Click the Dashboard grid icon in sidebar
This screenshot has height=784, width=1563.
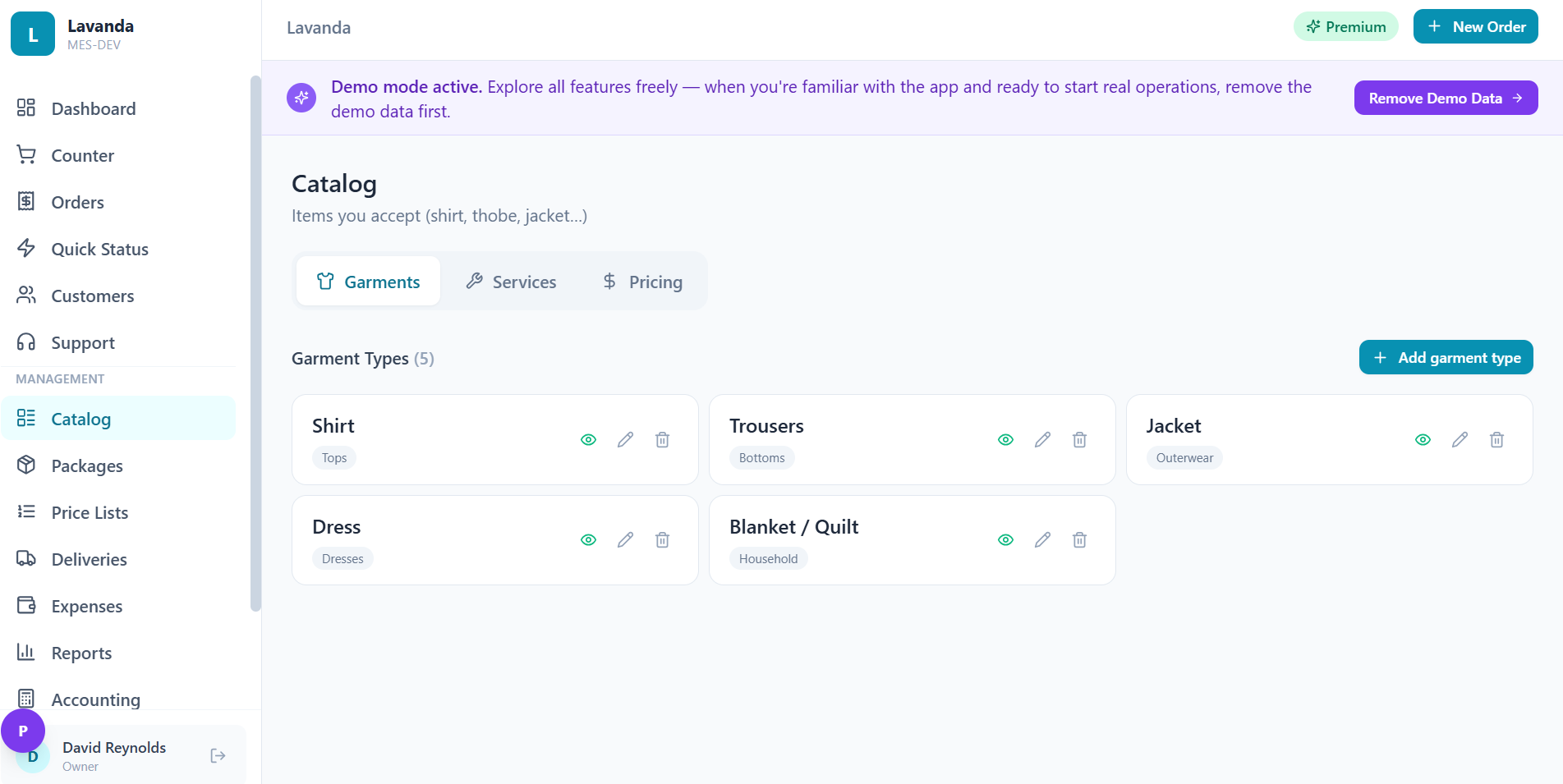tap(26, 108)
